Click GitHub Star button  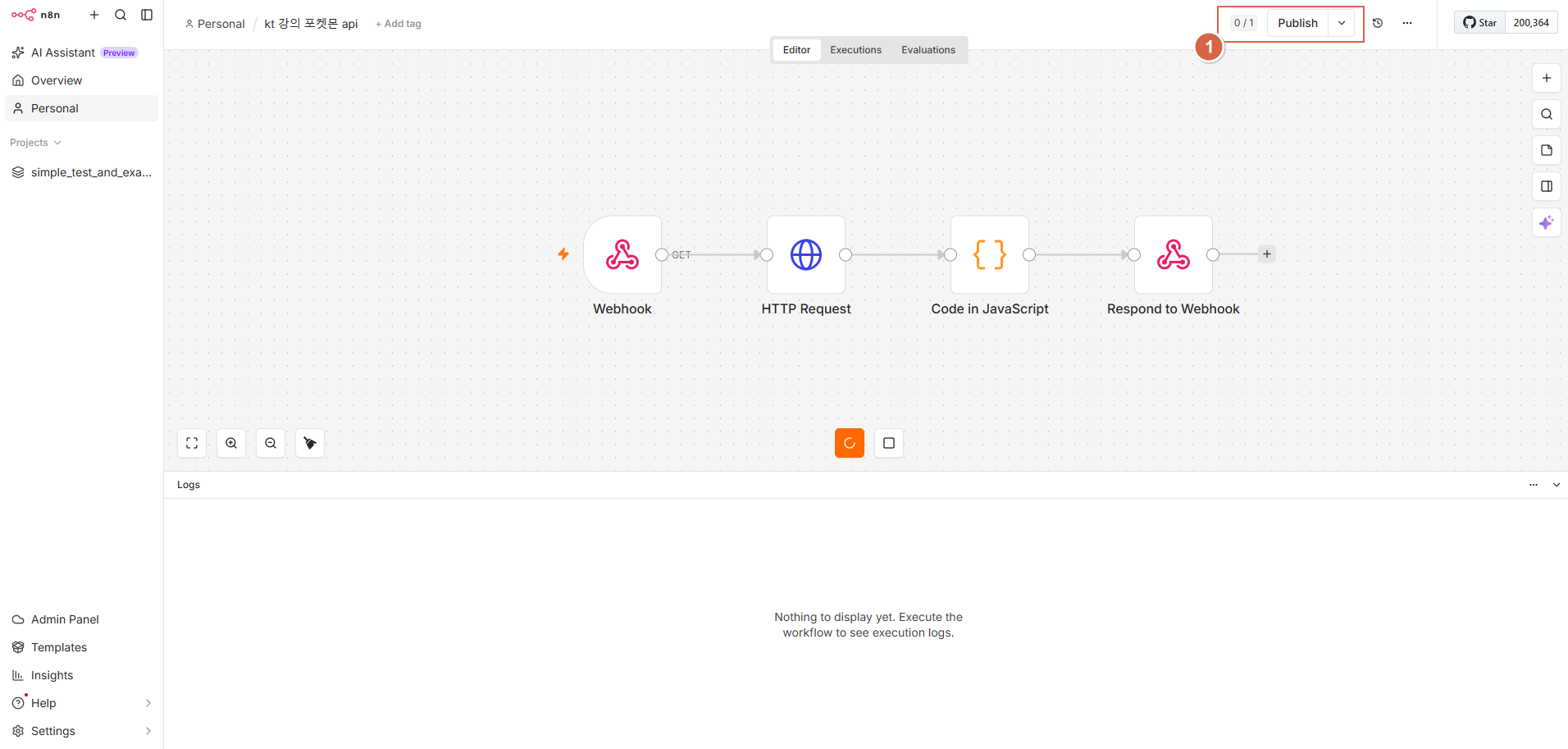(x=1479, y=23)
